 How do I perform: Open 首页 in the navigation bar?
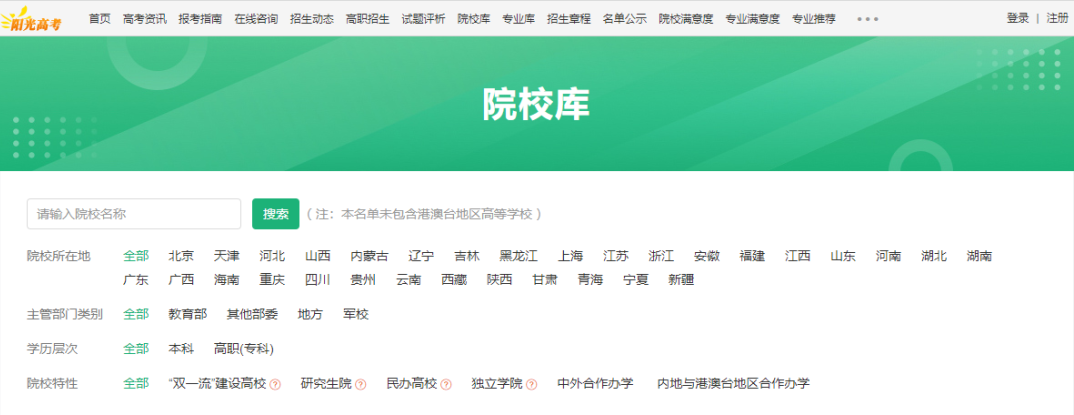click(x=99, y=18)
